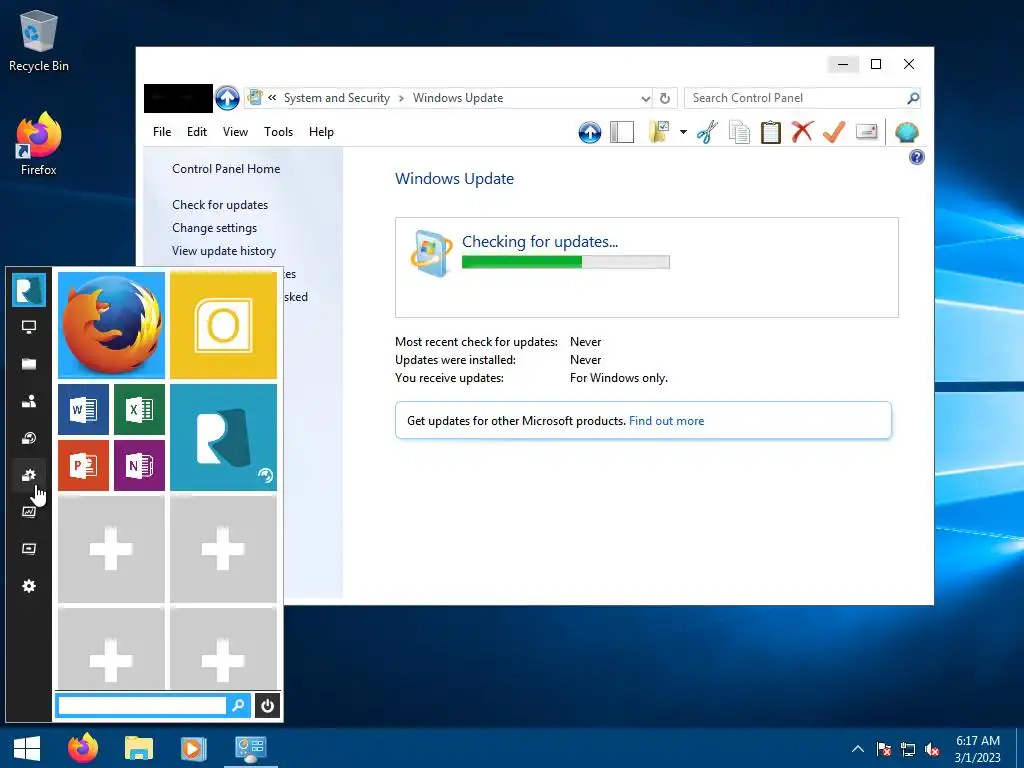
Task: Launch the Word tile
Action: (x=84, y=409)
